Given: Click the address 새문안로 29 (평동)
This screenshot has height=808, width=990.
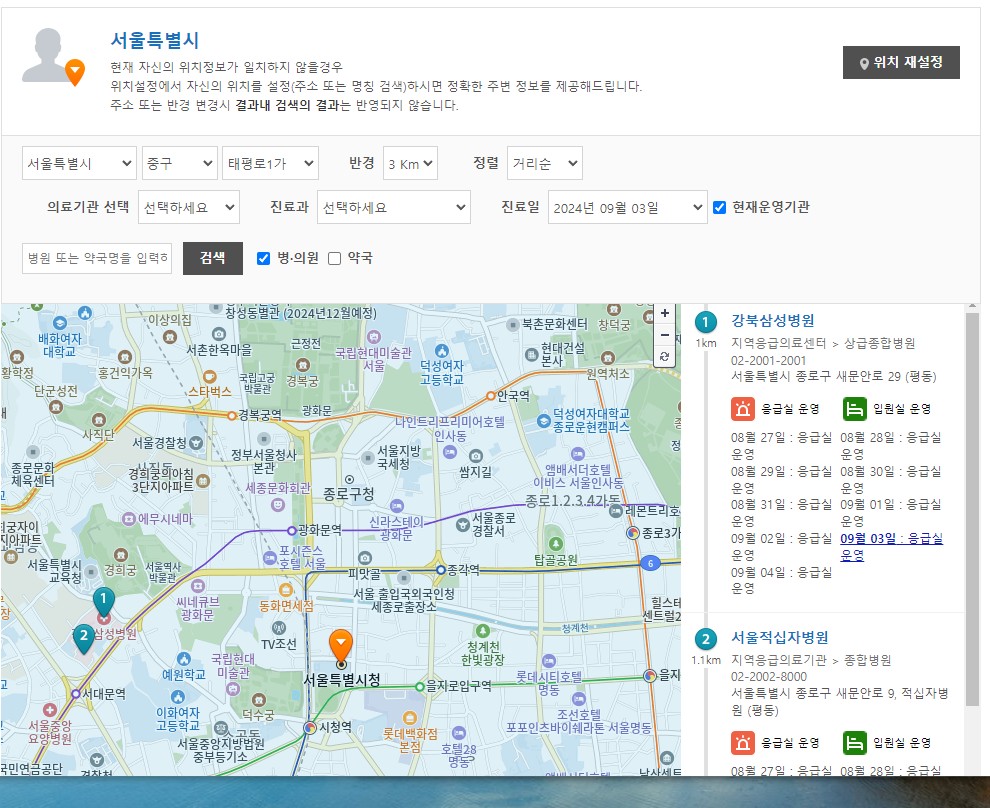Looking at the screenshot, I should pos(833,377).
